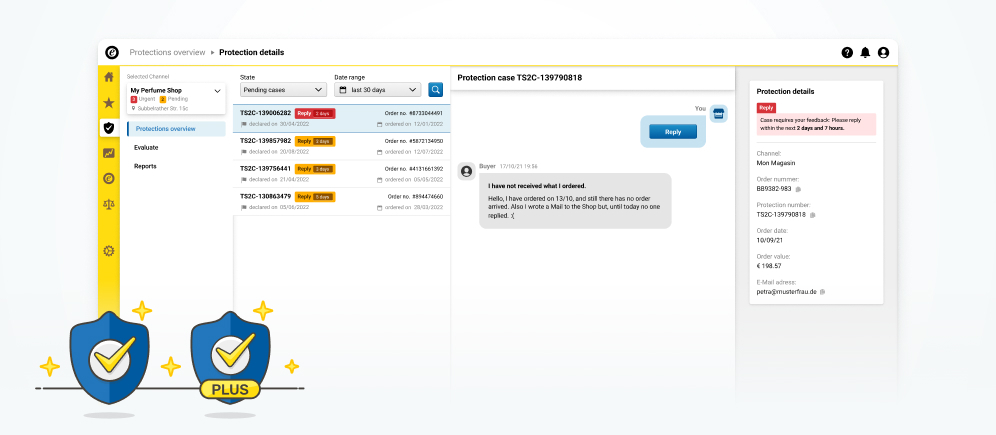The height and width of the screenshot is (435, 996).
Task: Select case TS2C-139857982
Action: 342,146
